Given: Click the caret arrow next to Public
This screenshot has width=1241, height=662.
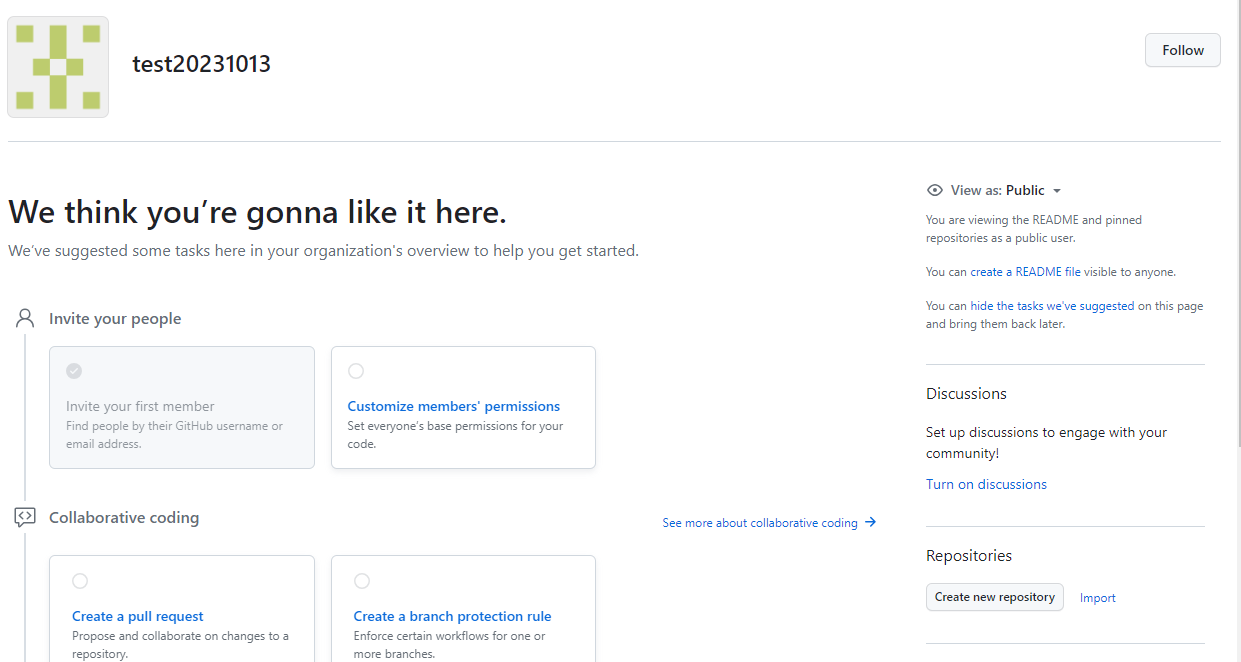Looking at the screenshot, I should pos(1057,191).
